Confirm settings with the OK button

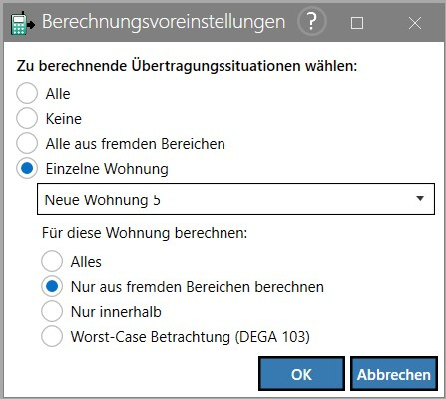tap(301, 374)
